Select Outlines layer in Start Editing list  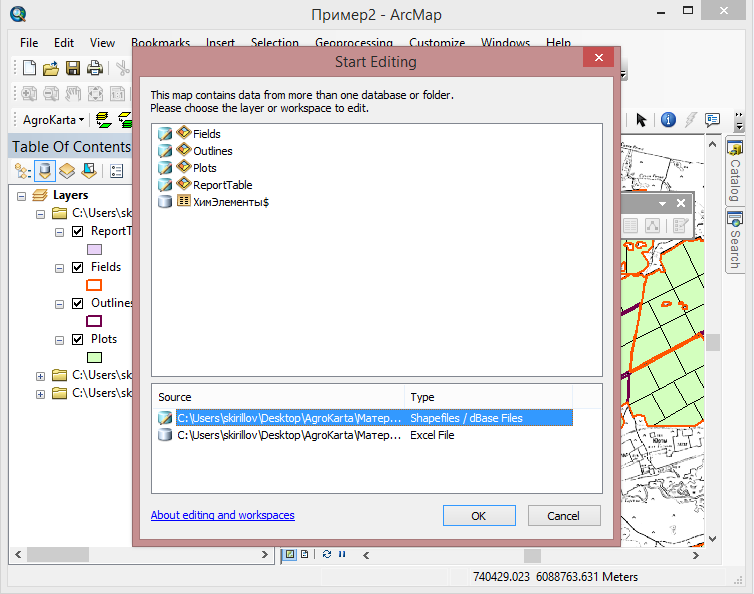tap(213, 151)
